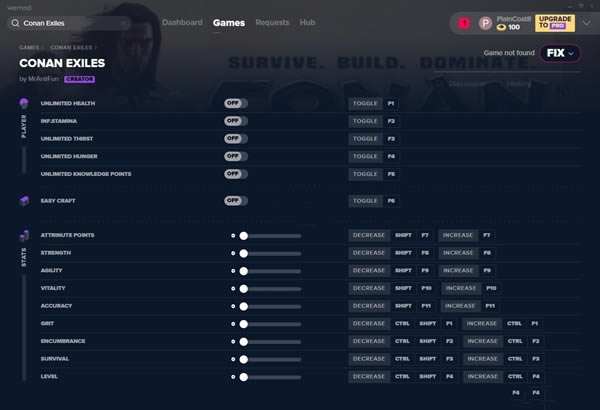The width and height of the screenshot is (600, 410).
Task: Click the Vitality slider handle
Action: (243, 288)
